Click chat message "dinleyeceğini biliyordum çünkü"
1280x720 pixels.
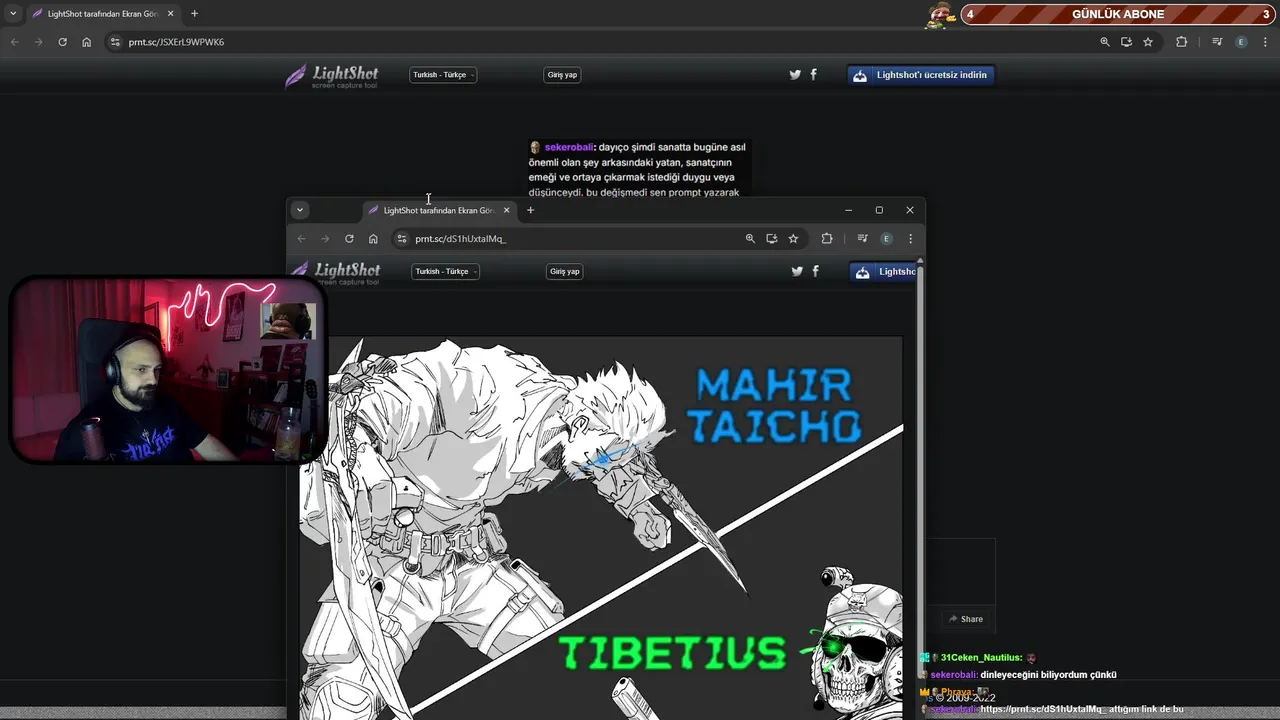point(1048,675)
